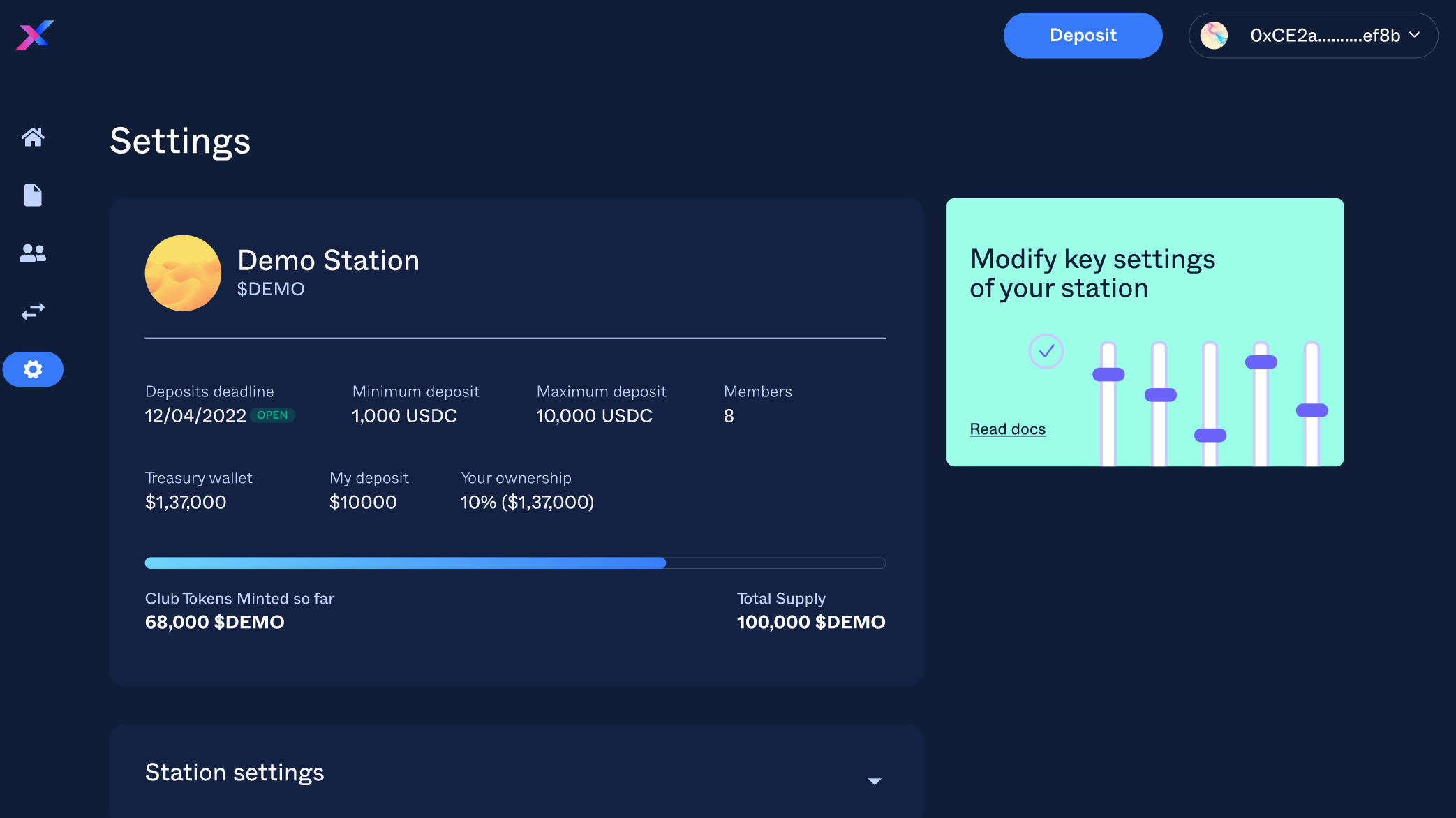Click the OPEN status badge
The image size is (1456, 818).
[x=272, y=415]
